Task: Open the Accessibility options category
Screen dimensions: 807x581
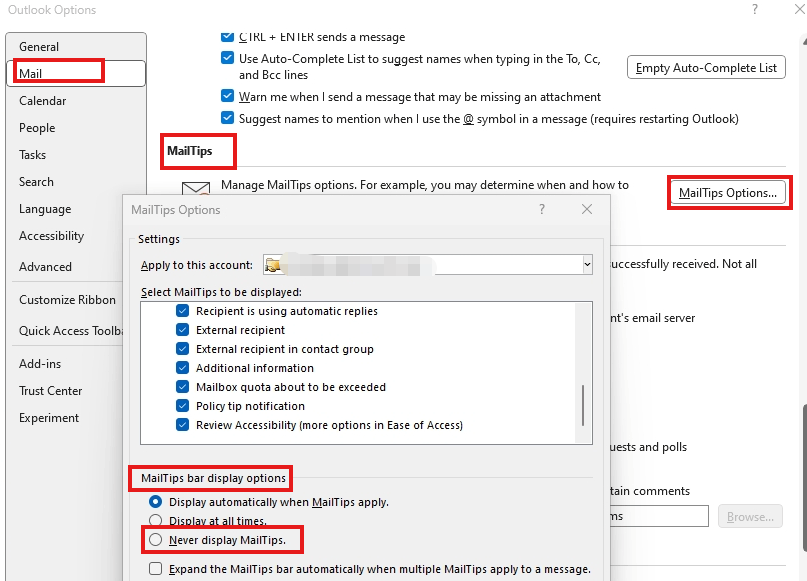Action: coord(51,236)
